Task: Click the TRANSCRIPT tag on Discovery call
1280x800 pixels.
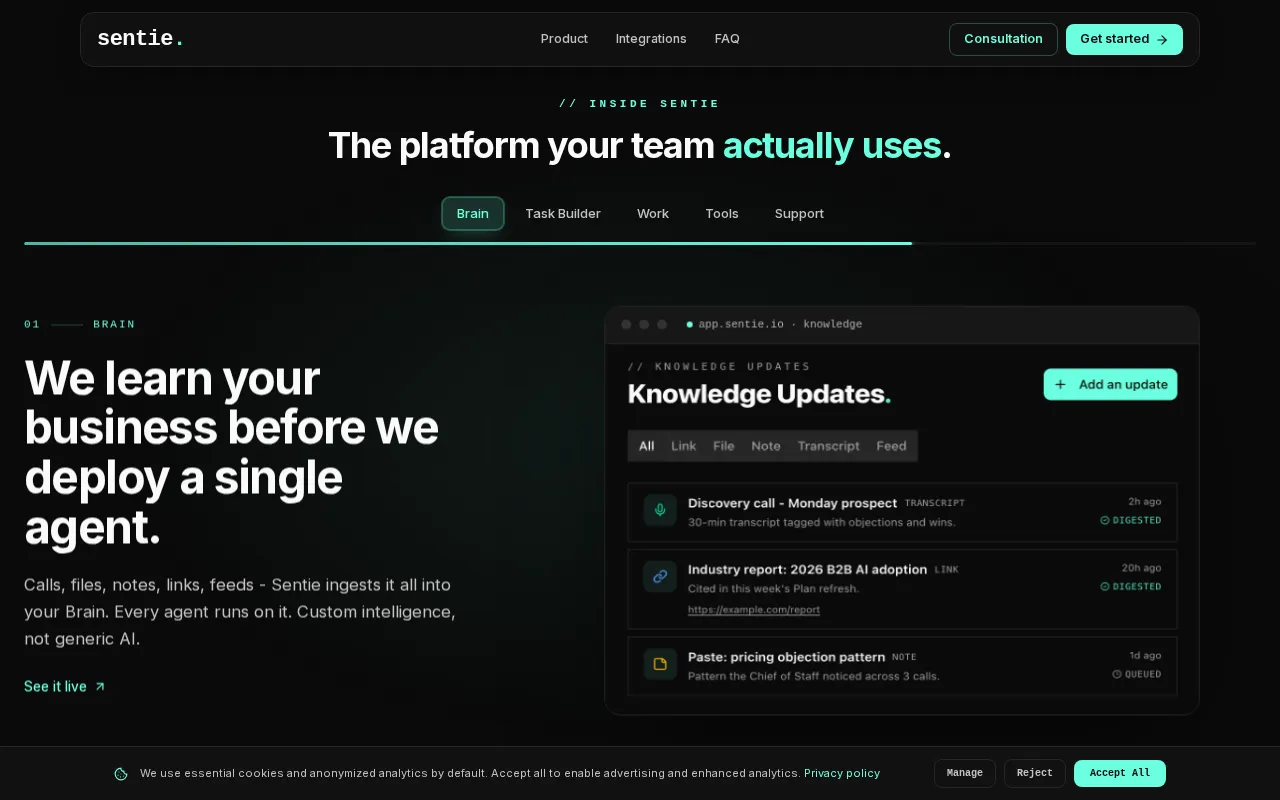Action: [x=935, y=503]
